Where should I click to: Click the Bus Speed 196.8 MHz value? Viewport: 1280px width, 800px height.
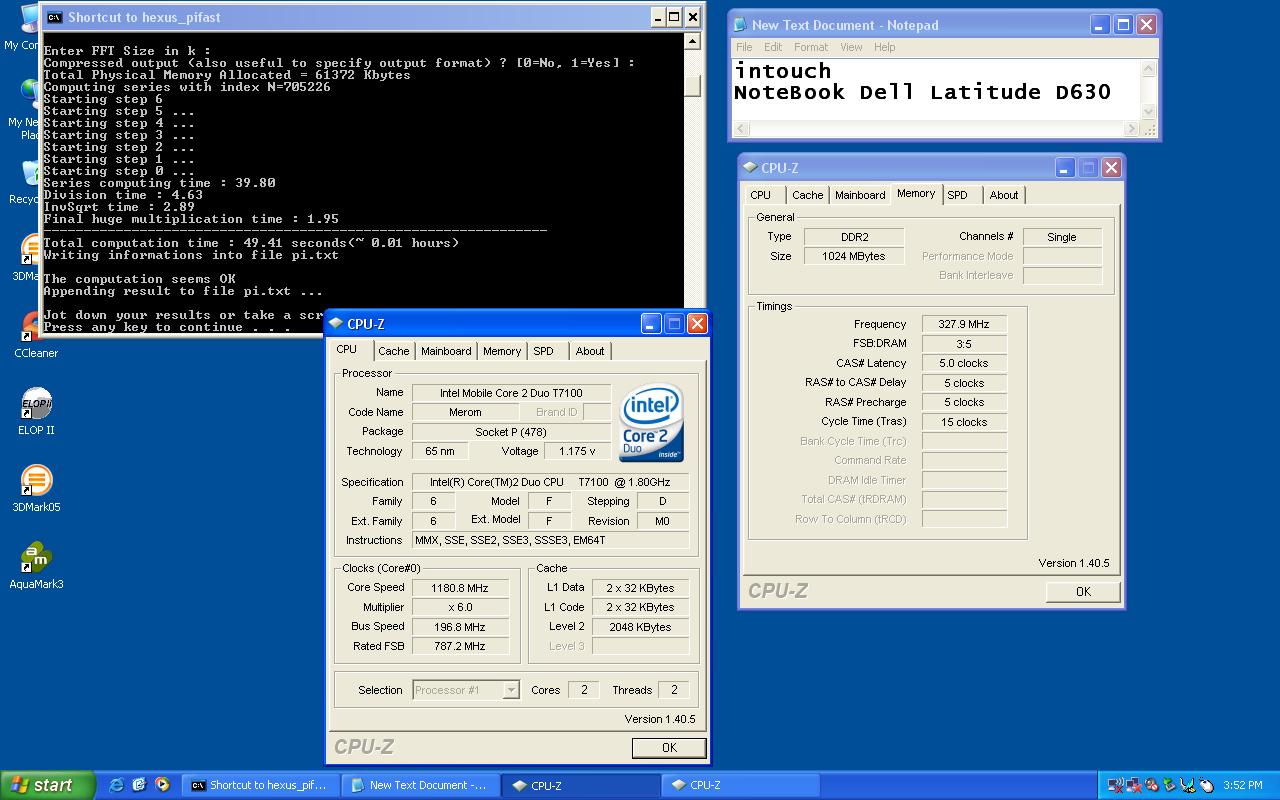pyautogui.click(x=460, y=627)
